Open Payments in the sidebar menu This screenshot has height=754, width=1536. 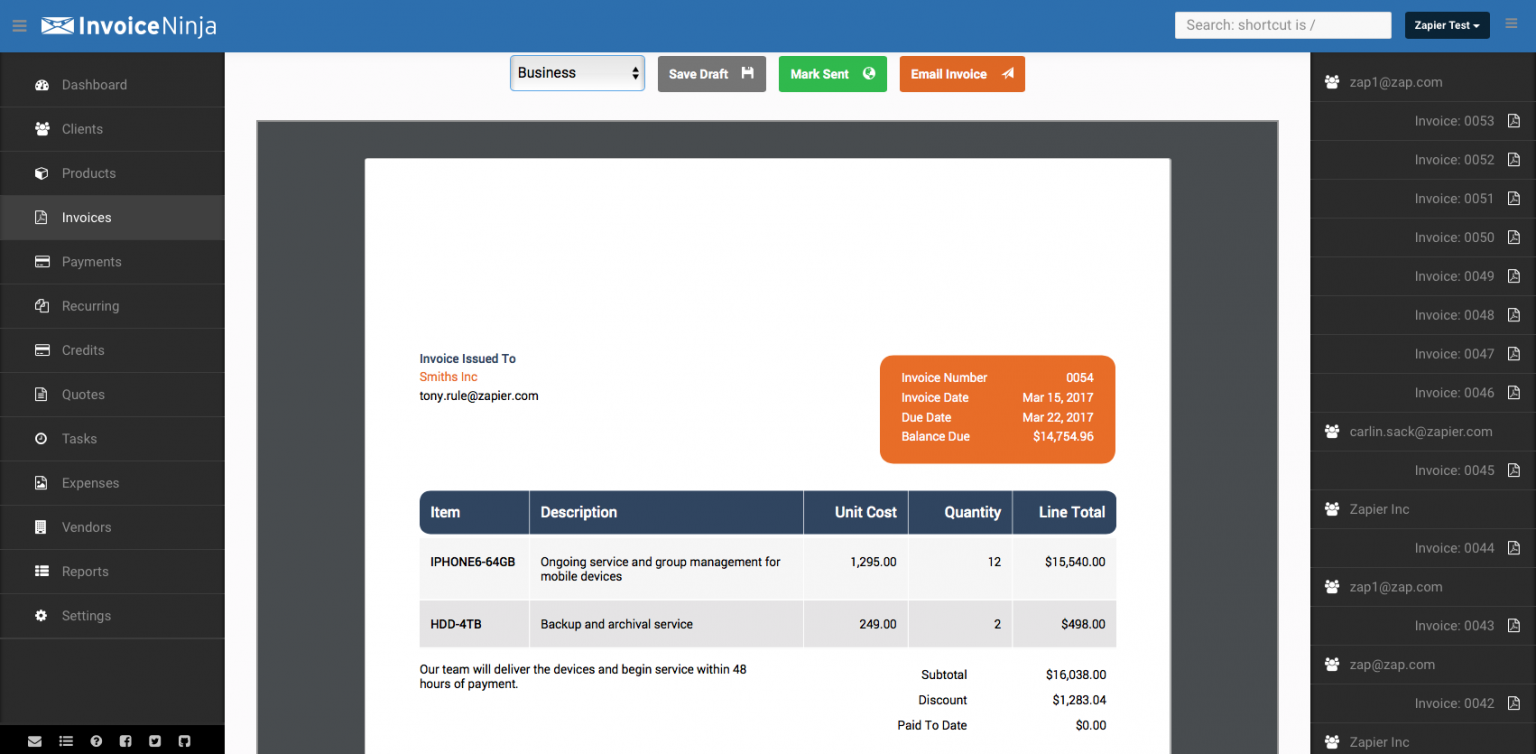[x=91, y=262]
